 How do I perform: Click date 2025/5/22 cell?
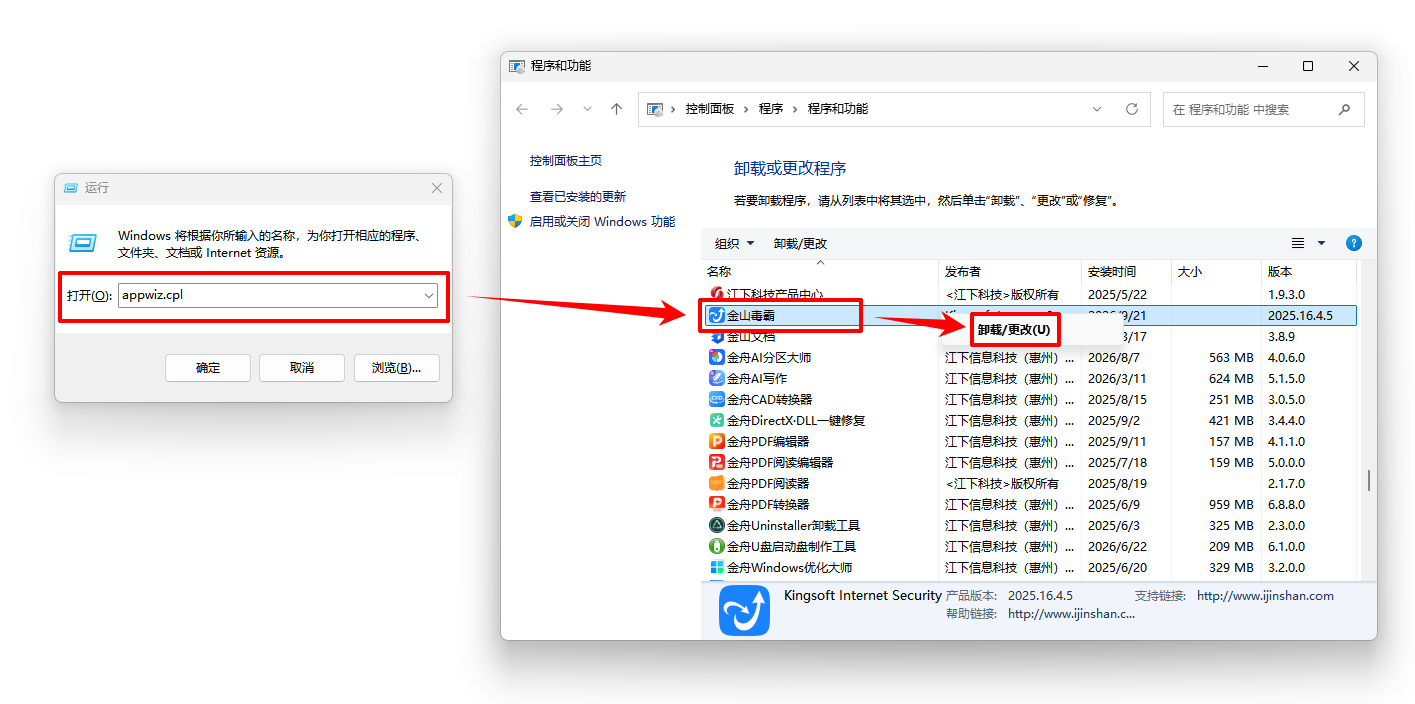coord(1115,294)
